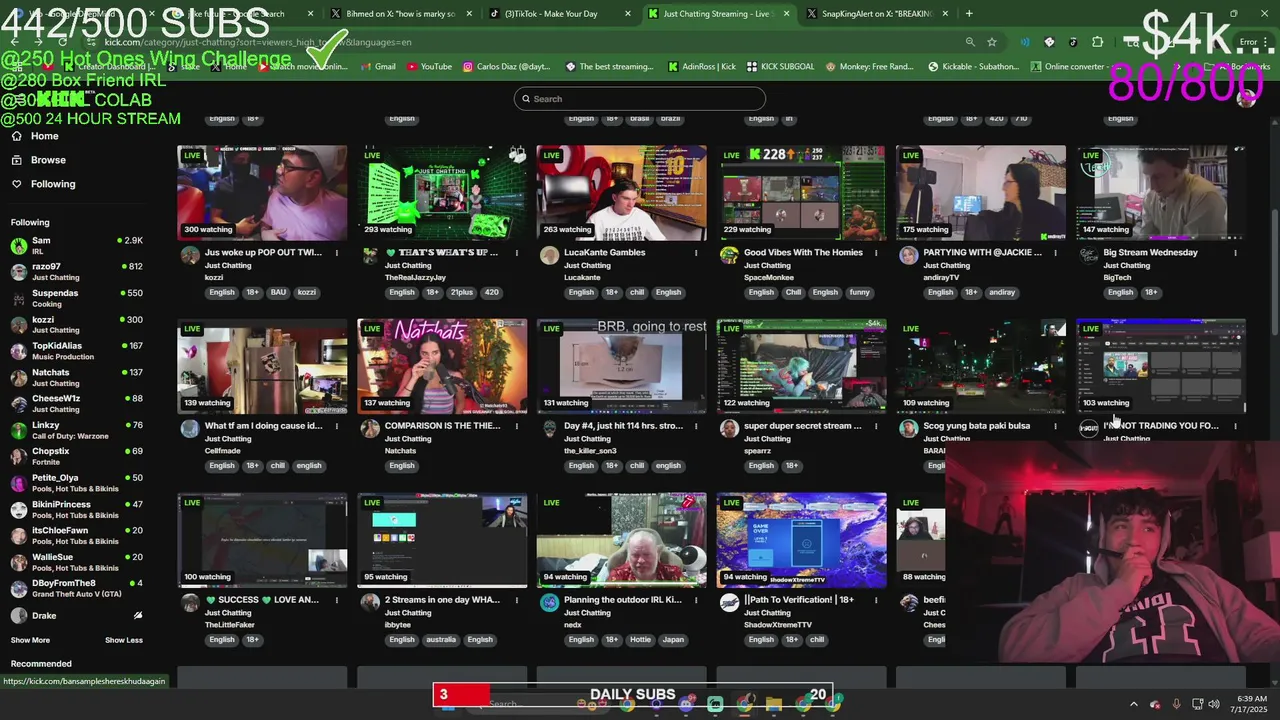The height and width of the screenshot is (720, 1280).
Task: Collapse followed channels with Show Less
Action: (x=124, y=640)
